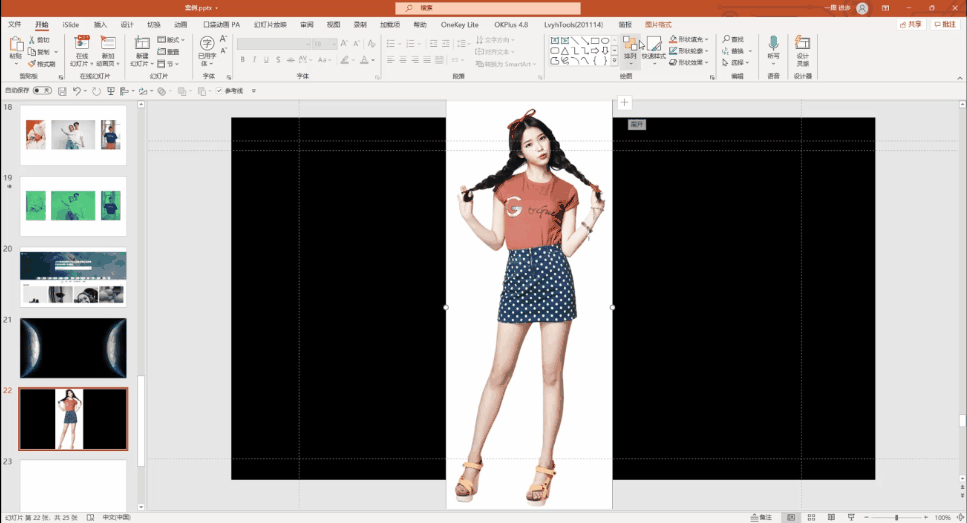Click the Paste (粘贴) icon

(x=15, y=45)
